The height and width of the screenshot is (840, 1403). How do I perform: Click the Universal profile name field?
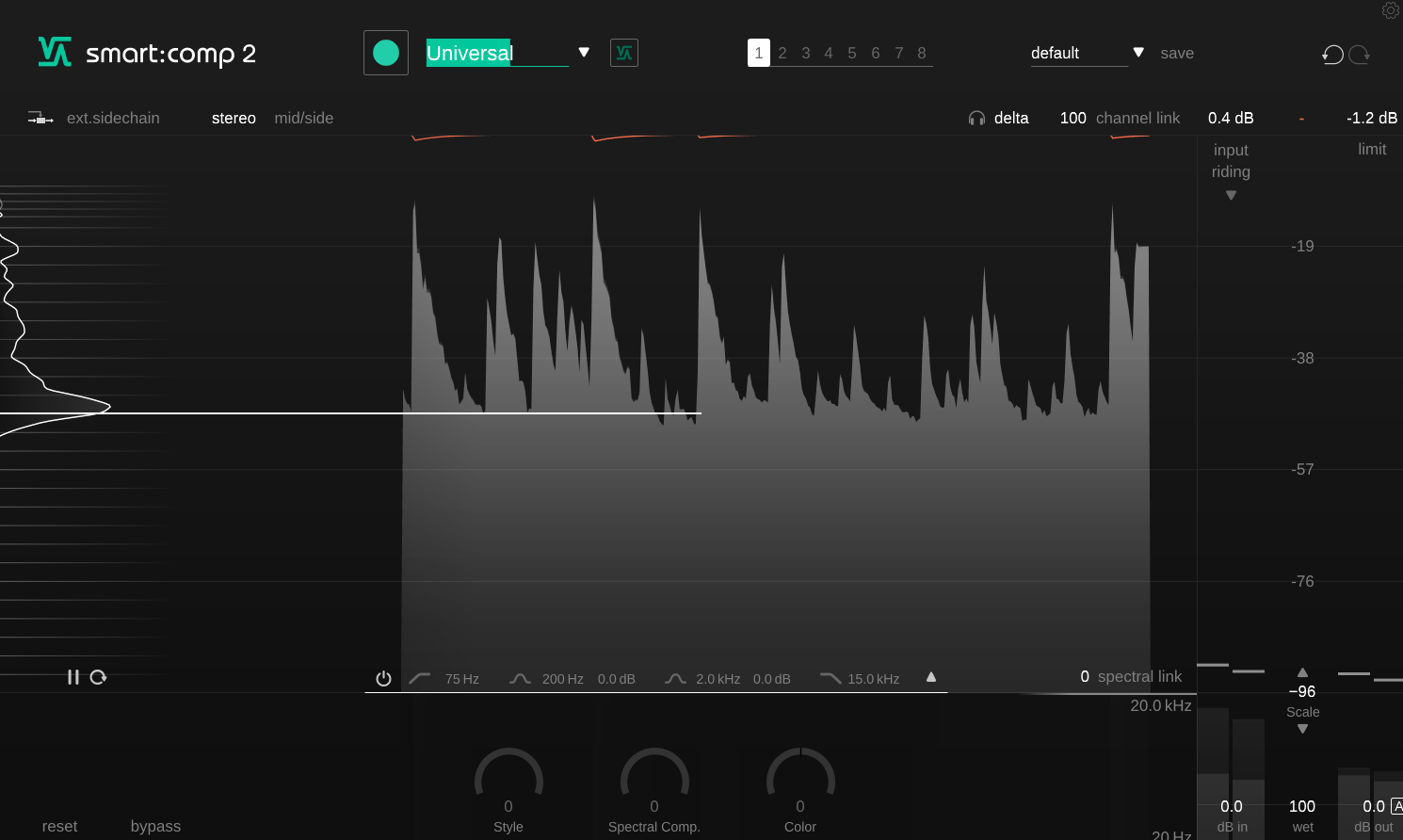pos(497,53)
